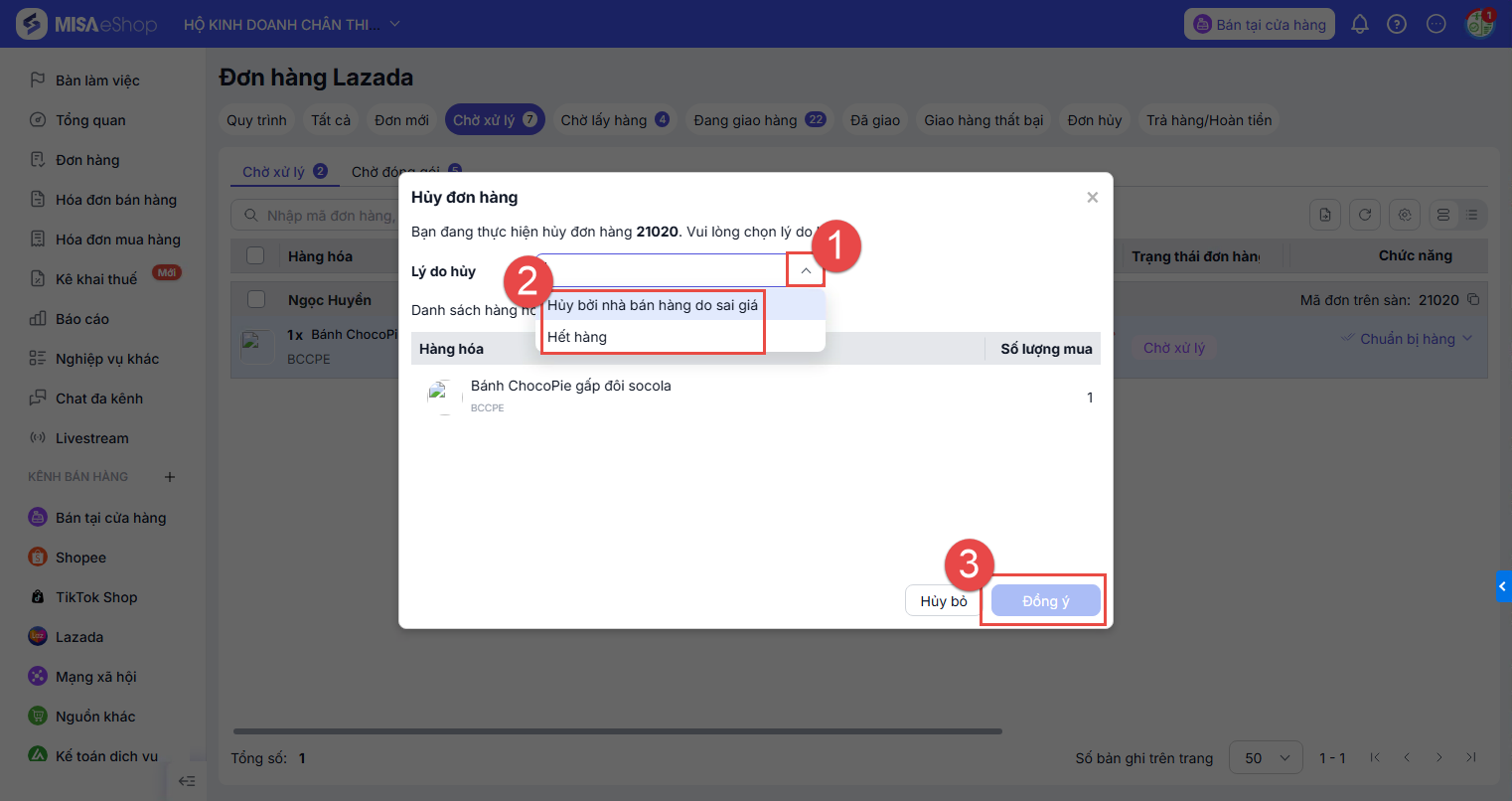Viewport: 1512px width, 801px height.
Task: Switch to the Đang giao hàng tab
Action: 760,120
